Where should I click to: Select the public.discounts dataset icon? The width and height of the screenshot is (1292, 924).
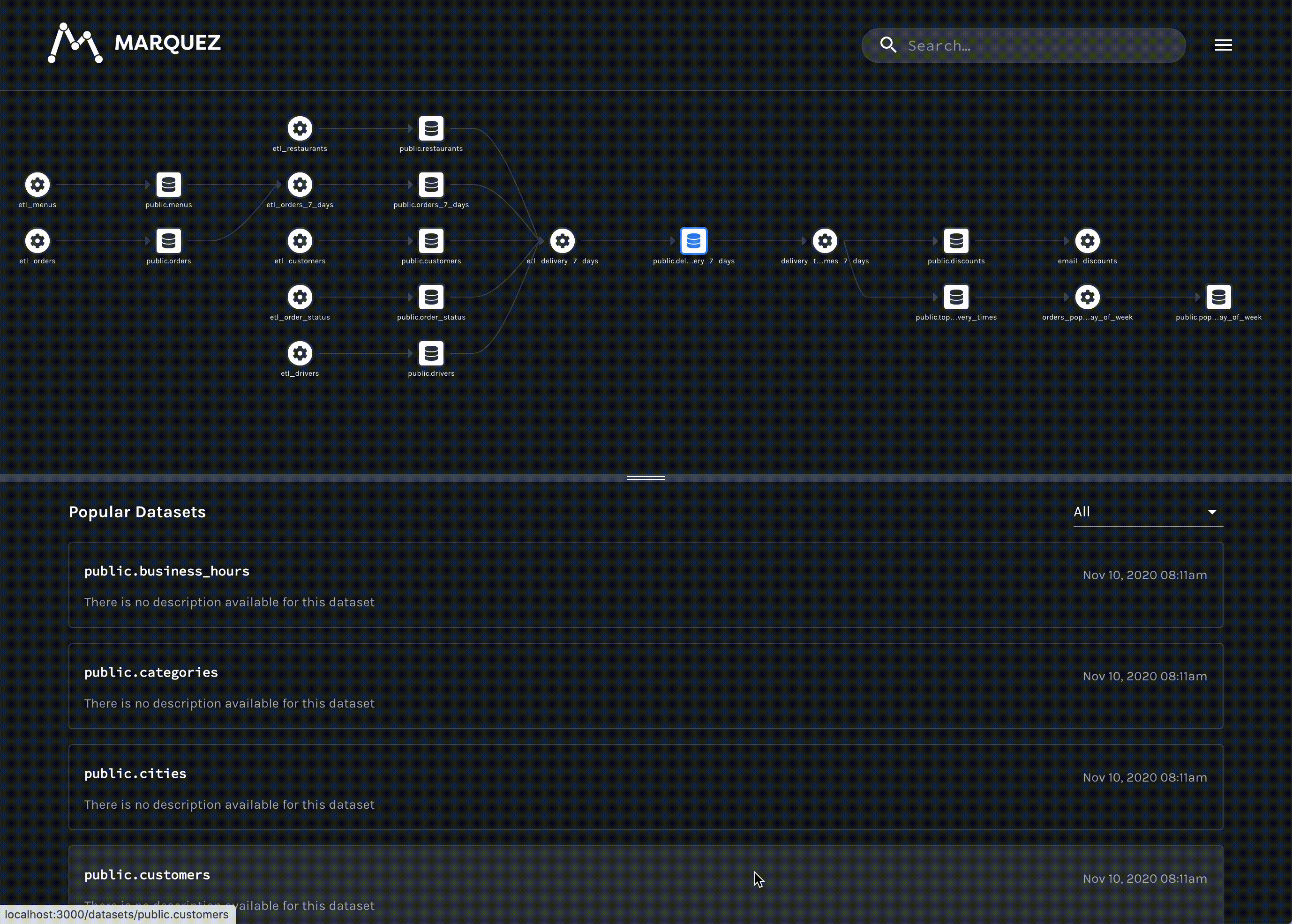tap(955, 241)
